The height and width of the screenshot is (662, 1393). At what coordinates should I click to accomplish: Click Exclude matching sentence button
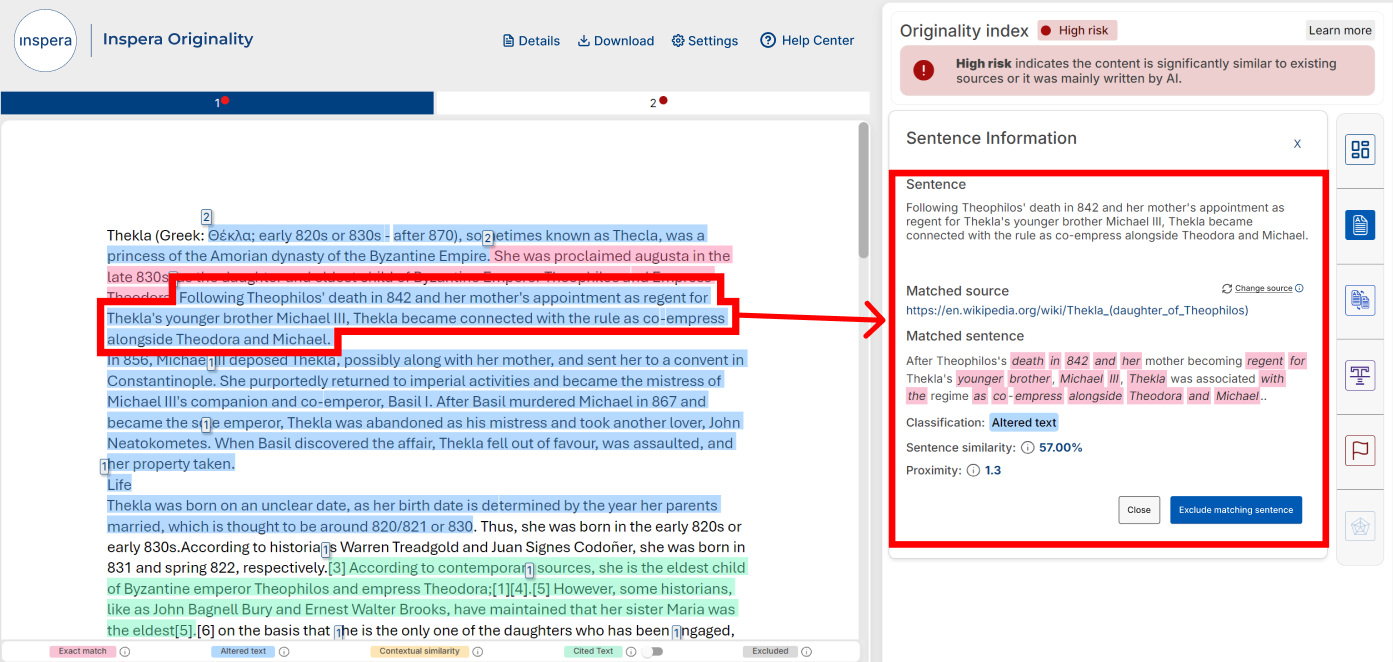1236,510
